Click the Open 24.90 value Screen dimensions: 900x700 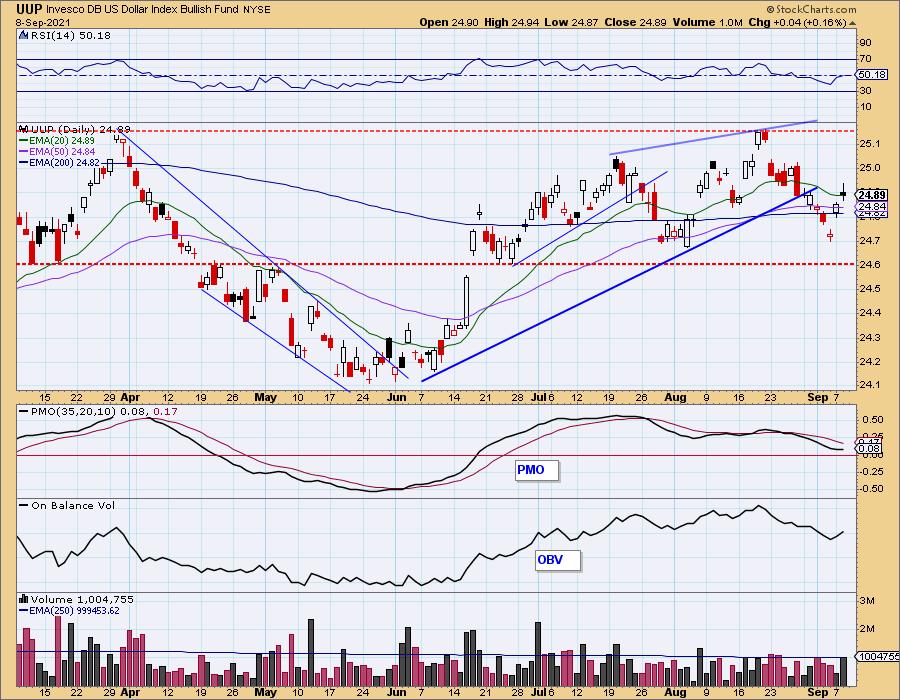pos(449,22)
